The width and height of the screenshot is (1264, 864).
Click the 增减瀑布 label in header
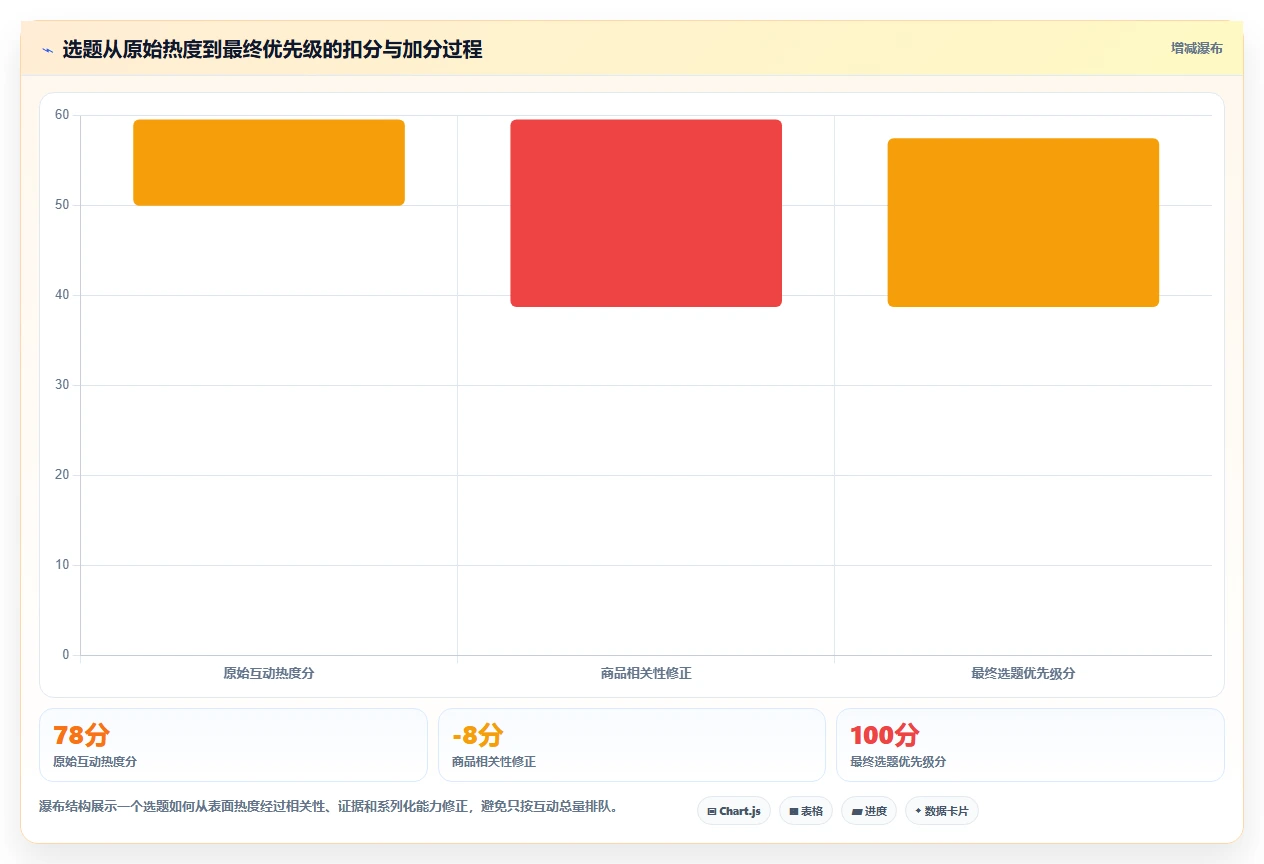point(1197,48)
